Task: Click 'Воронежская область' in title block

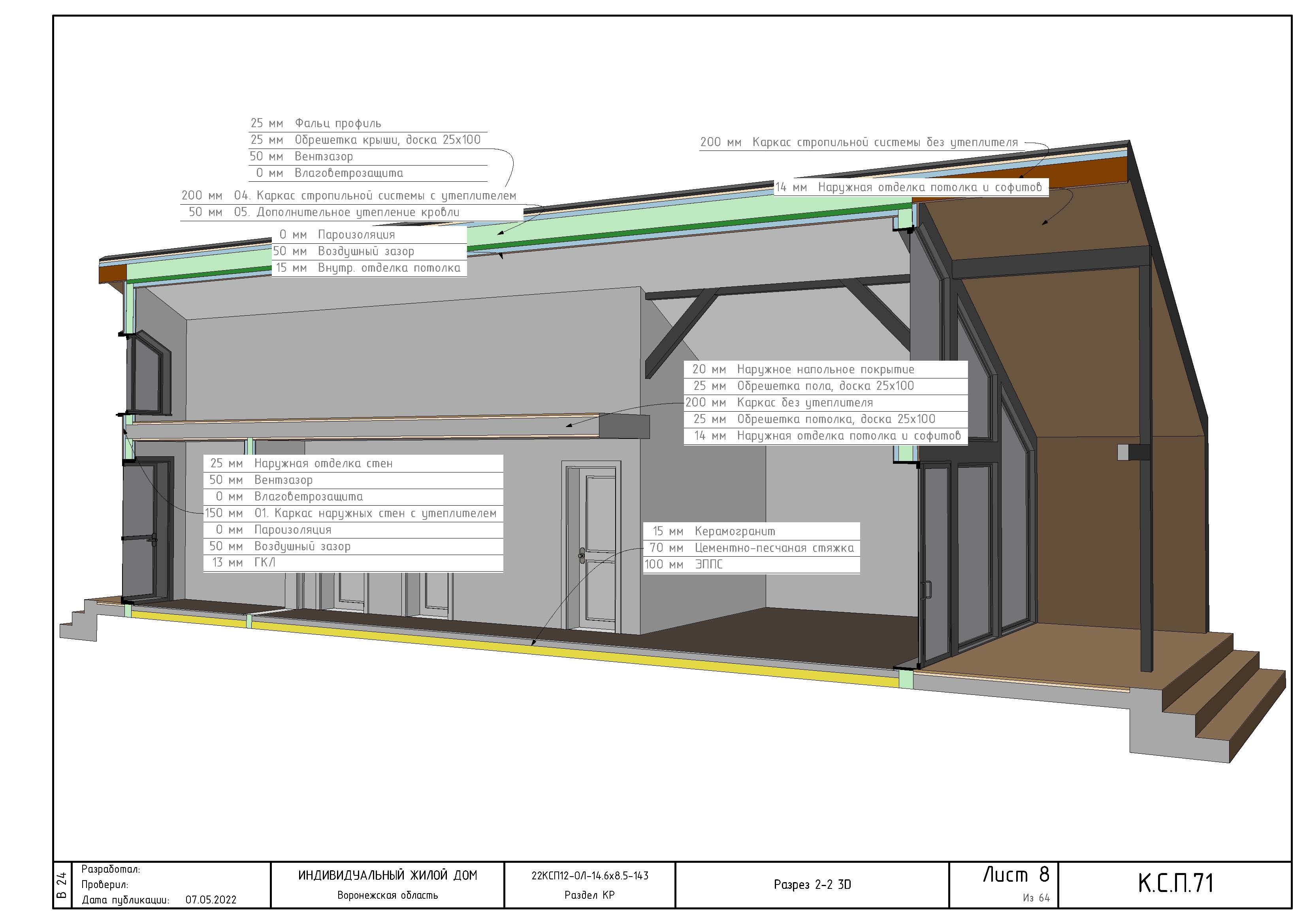Action: pos(387,896)
